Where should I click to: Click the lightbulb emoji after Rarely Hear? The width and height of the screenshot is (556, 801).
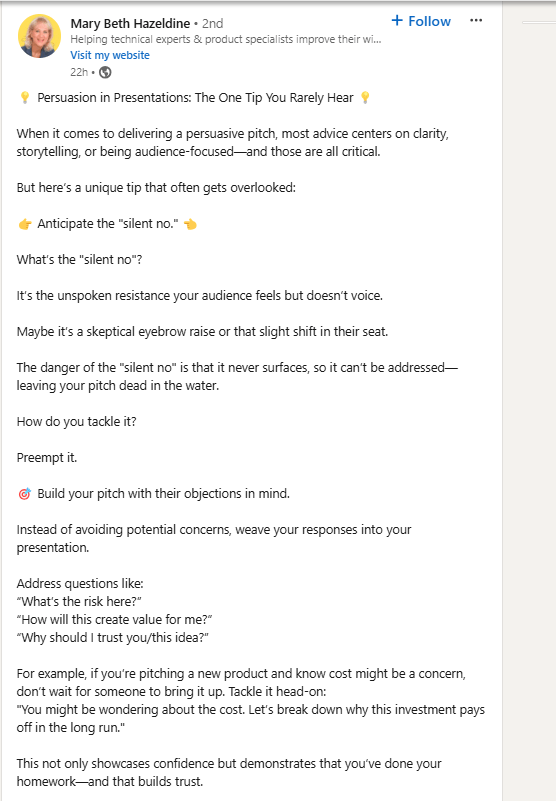[x=365, y=98]
